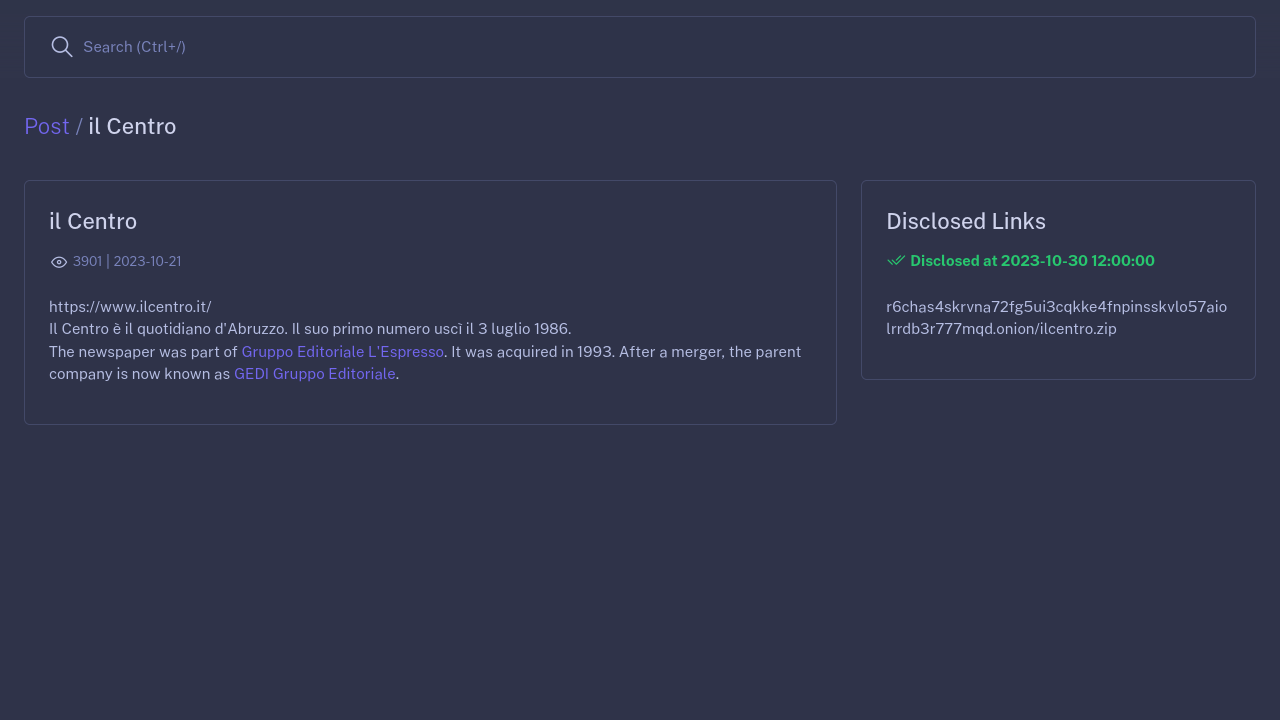Open the Post breadcrumb link
Image resolution: width=1280 pixels, height=720 pixels.
[47, 126]
